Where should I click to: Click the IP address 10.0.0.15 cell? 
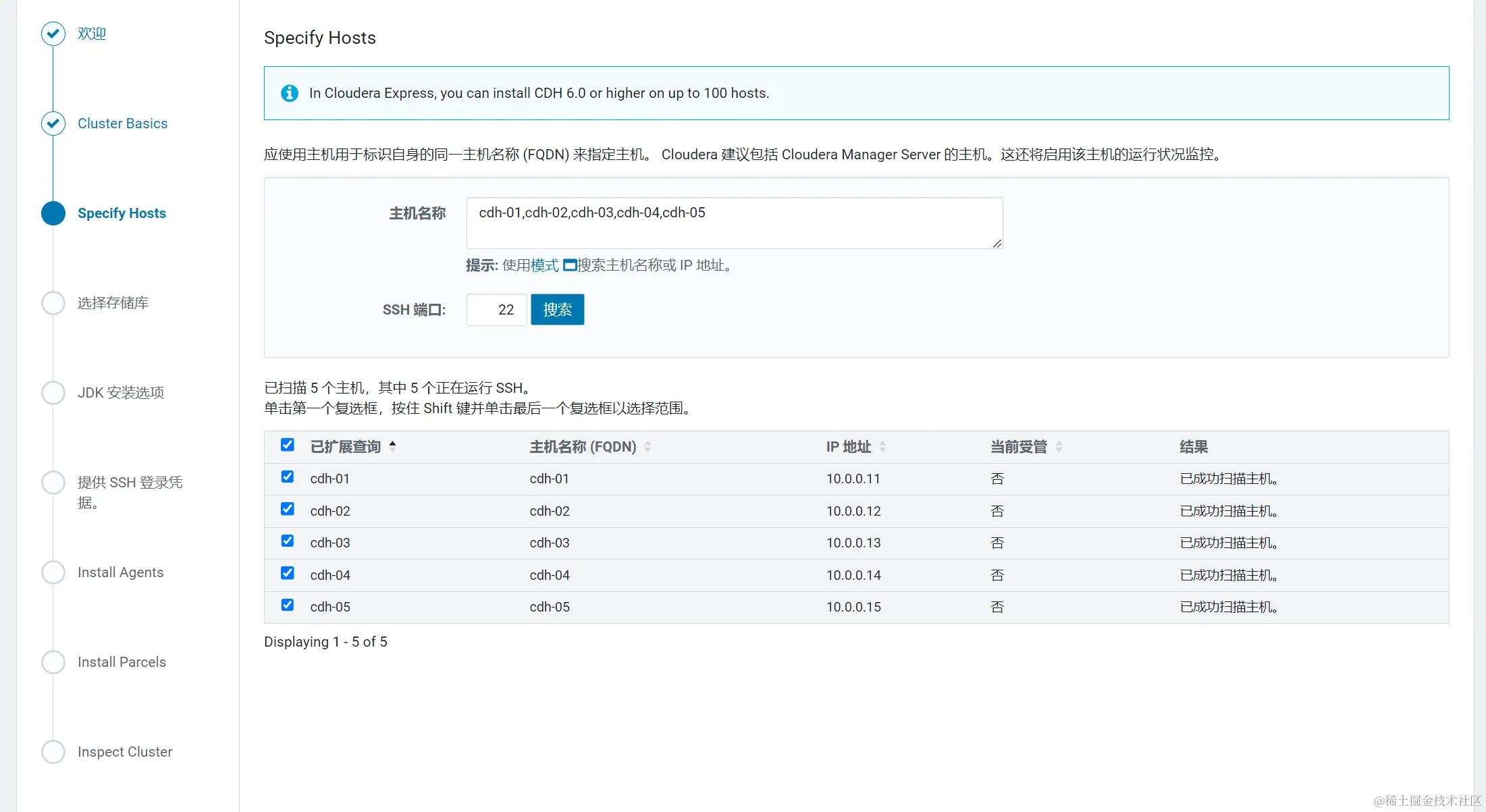click(853, 607)
